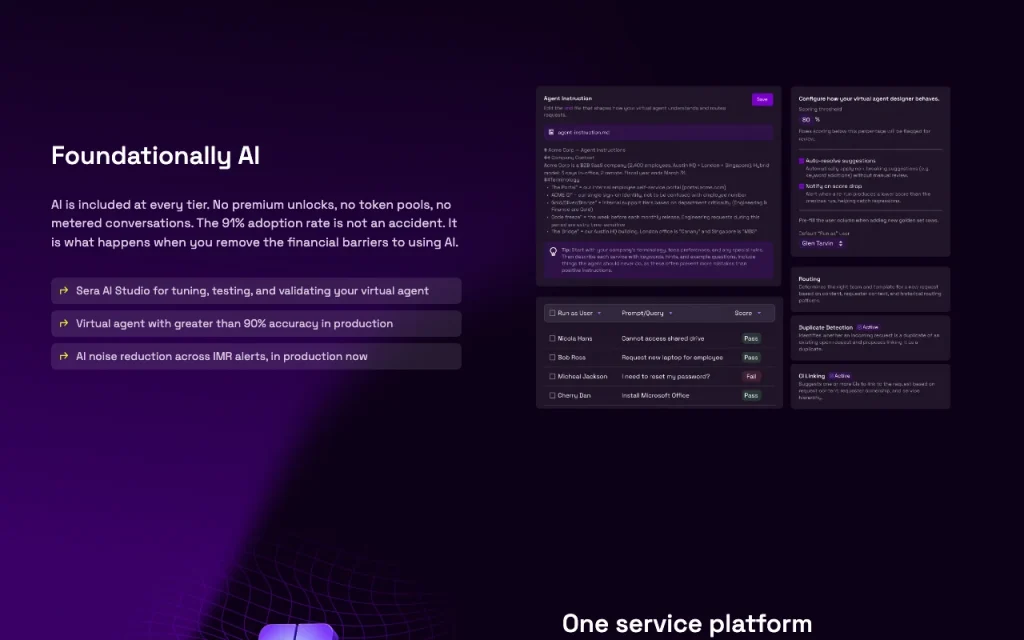Click the Agent Instruction panel title
This screenshot has width=1024, height=640.
coord(568,99)
